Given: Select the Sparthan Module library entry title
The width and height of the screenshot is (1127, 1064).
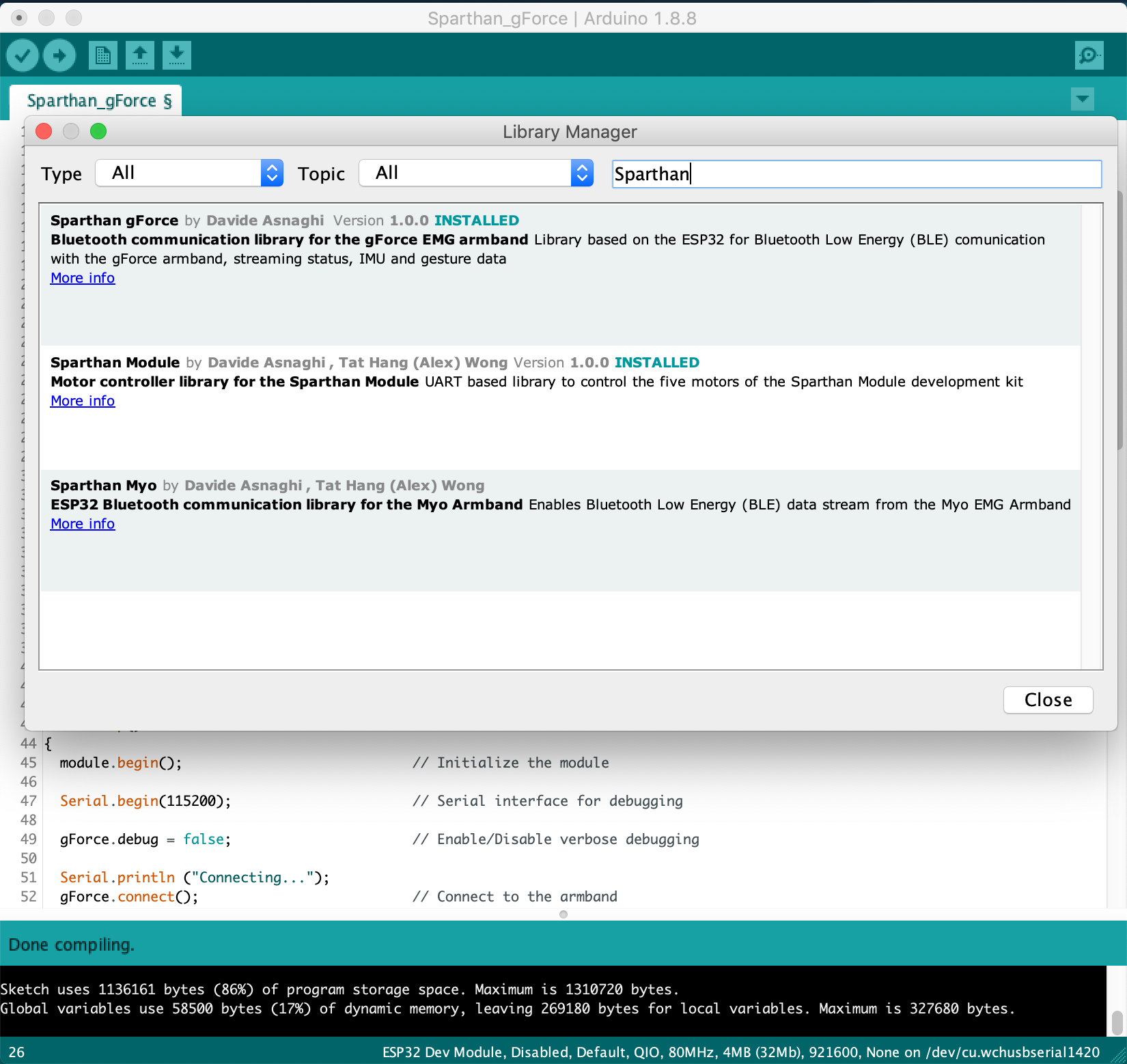Looking at the screenshot, I should point(115,363).
